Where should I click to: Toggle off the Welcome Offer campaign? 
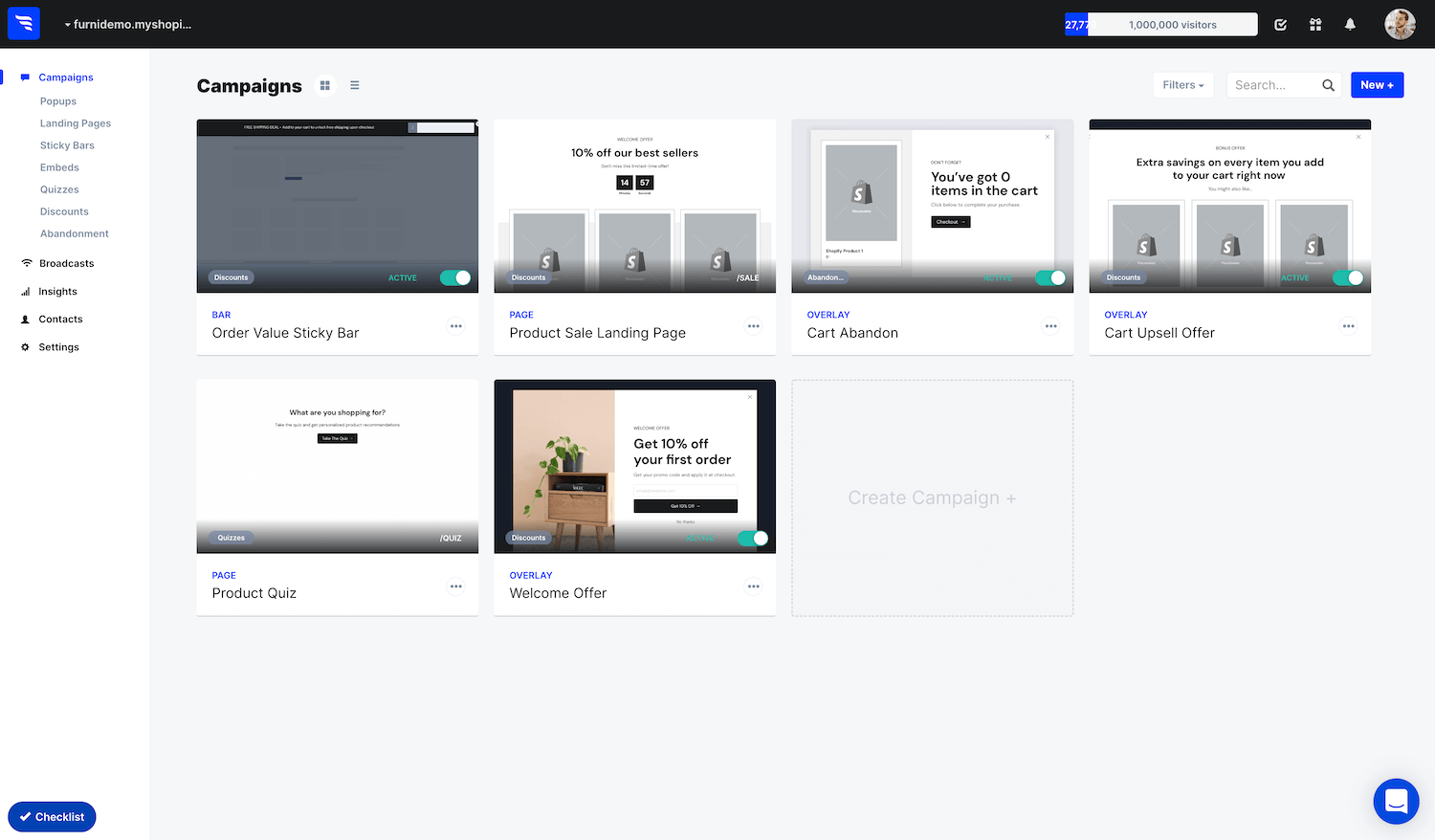753,538
